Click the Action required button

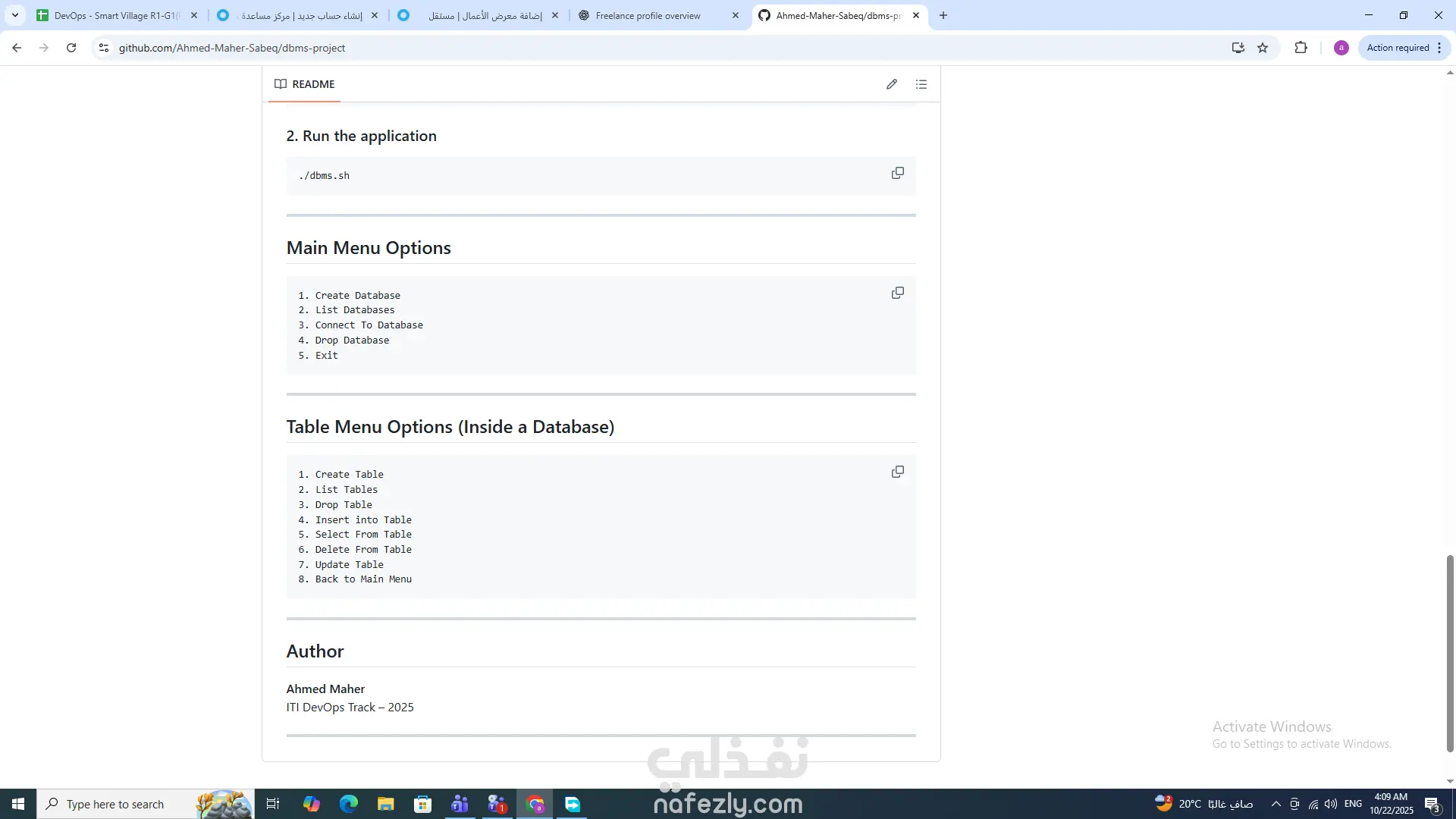(x=1397, y=48)
